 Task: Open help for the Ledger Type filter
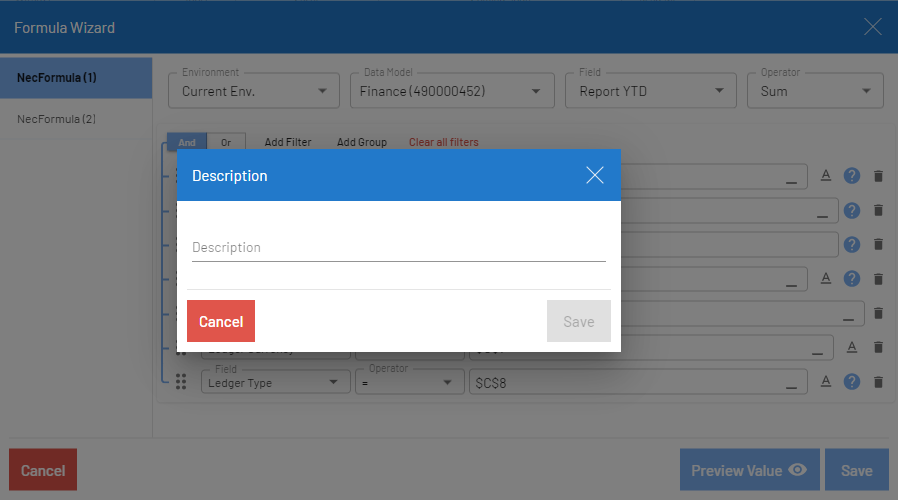[852, 382]
